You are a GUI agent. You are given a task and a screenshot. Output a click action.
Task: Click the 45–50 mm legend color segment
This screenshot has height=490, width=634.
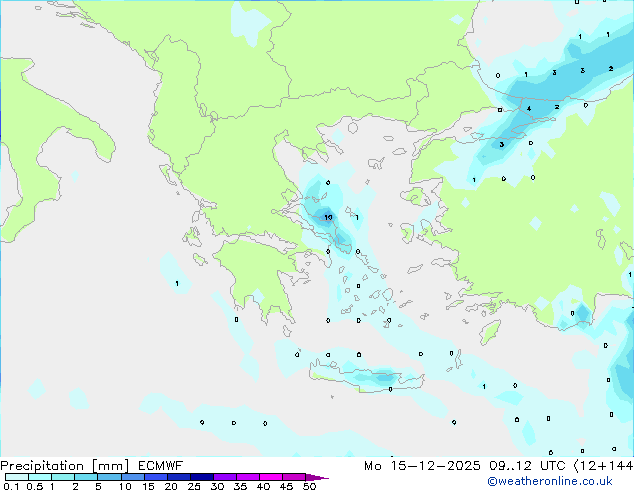294,477
